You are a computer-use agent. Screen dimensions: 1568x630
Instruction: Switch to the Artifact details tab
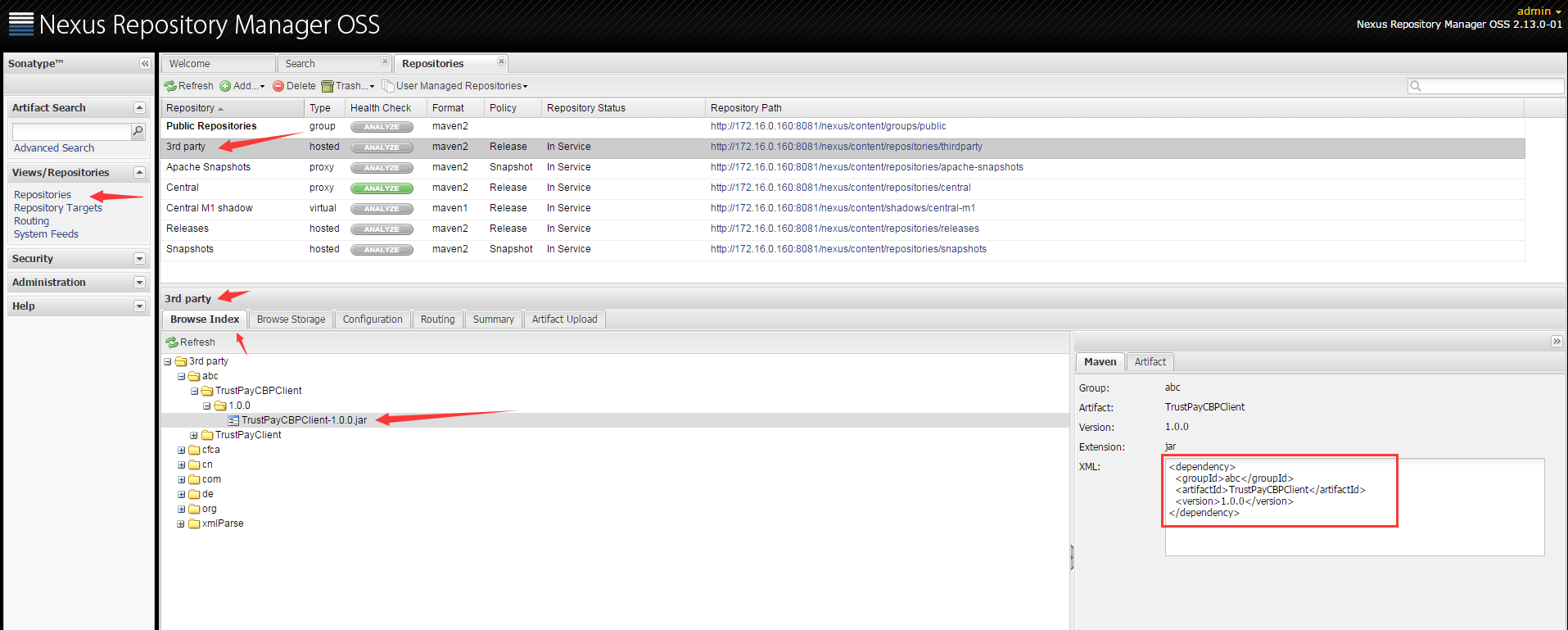click(x=1150, y=361)
